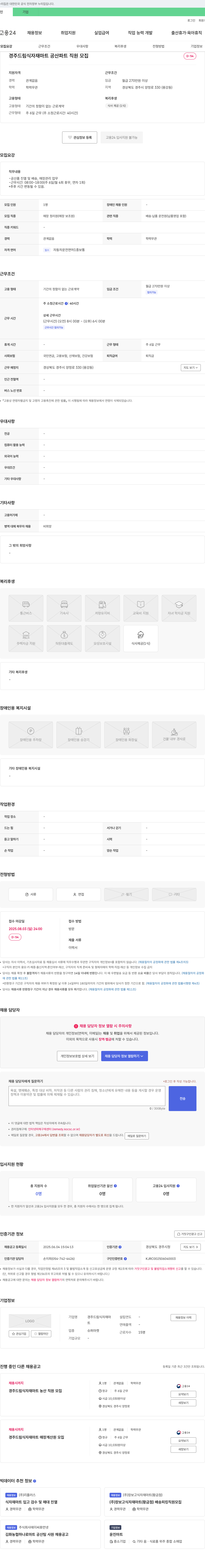Click the 기타 screening method box
The height and width of the screenshot is (1568, 205).
174,894
